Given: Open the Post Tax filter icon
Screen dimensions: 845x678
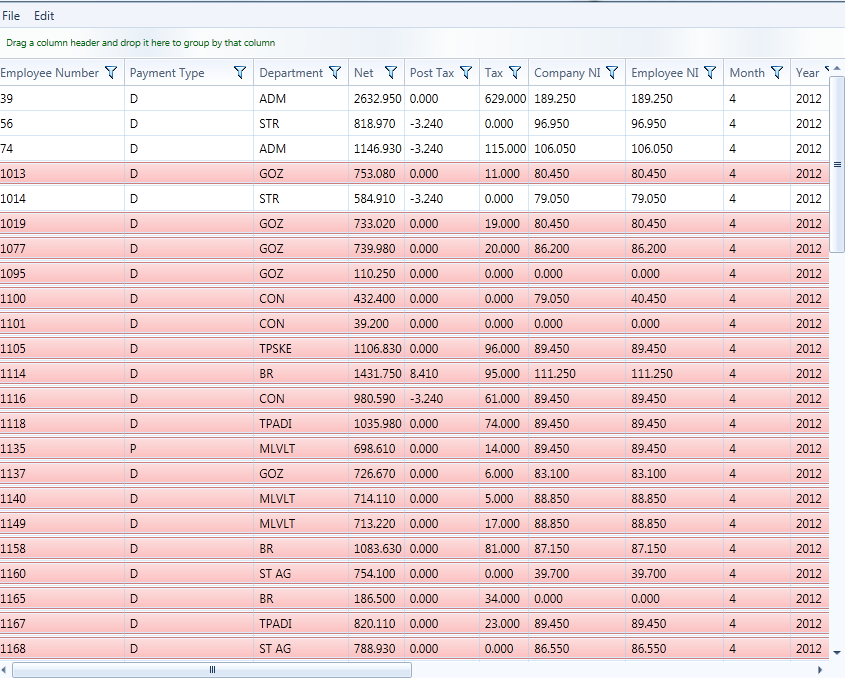Looking at the screenshot, I should click(466, 73).
